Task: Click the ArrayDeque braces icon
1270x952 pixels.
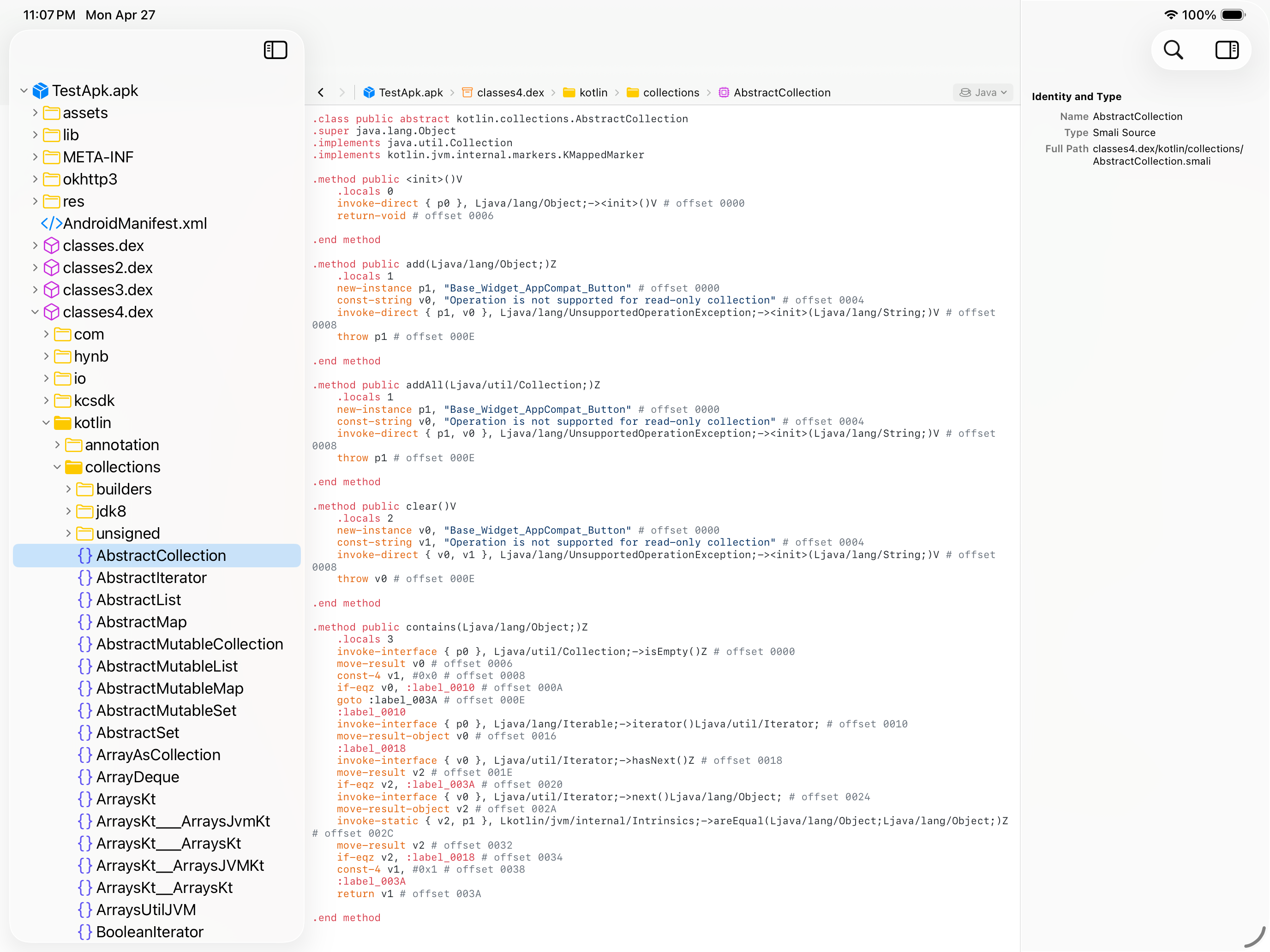Action: tap(85, 777)
